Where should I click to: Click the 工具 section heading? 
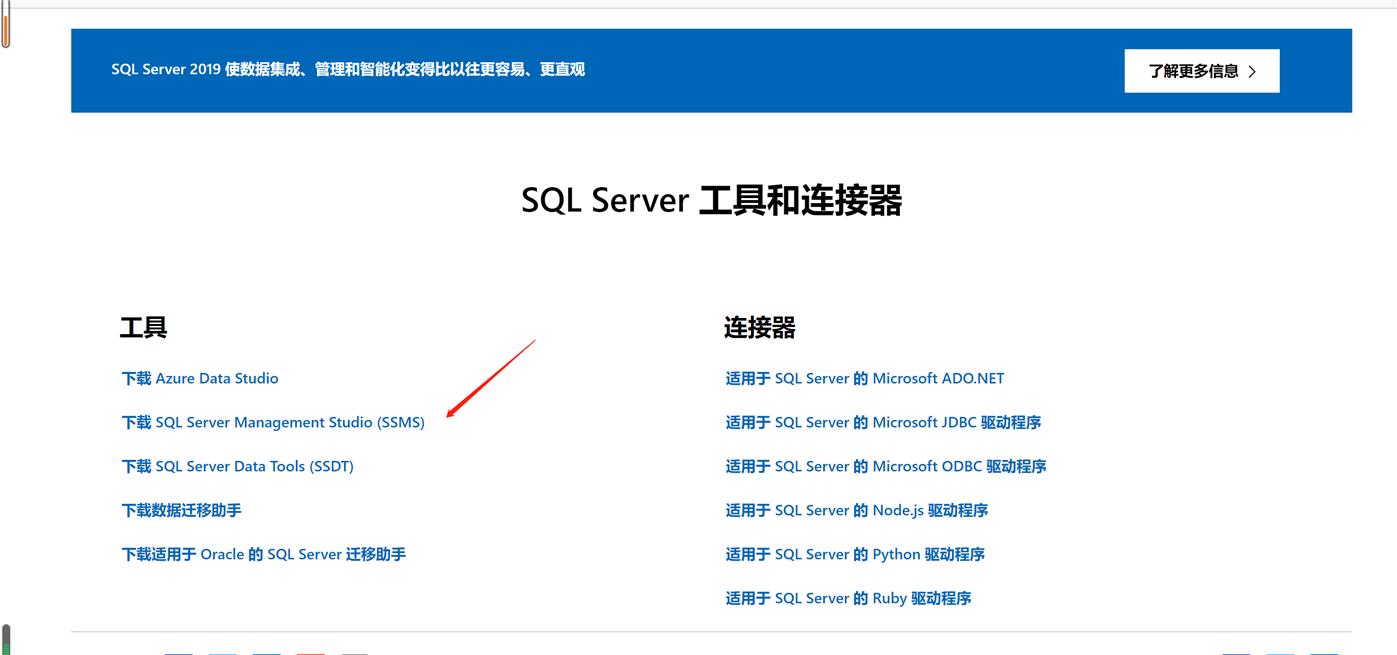(x=144, y=327)
